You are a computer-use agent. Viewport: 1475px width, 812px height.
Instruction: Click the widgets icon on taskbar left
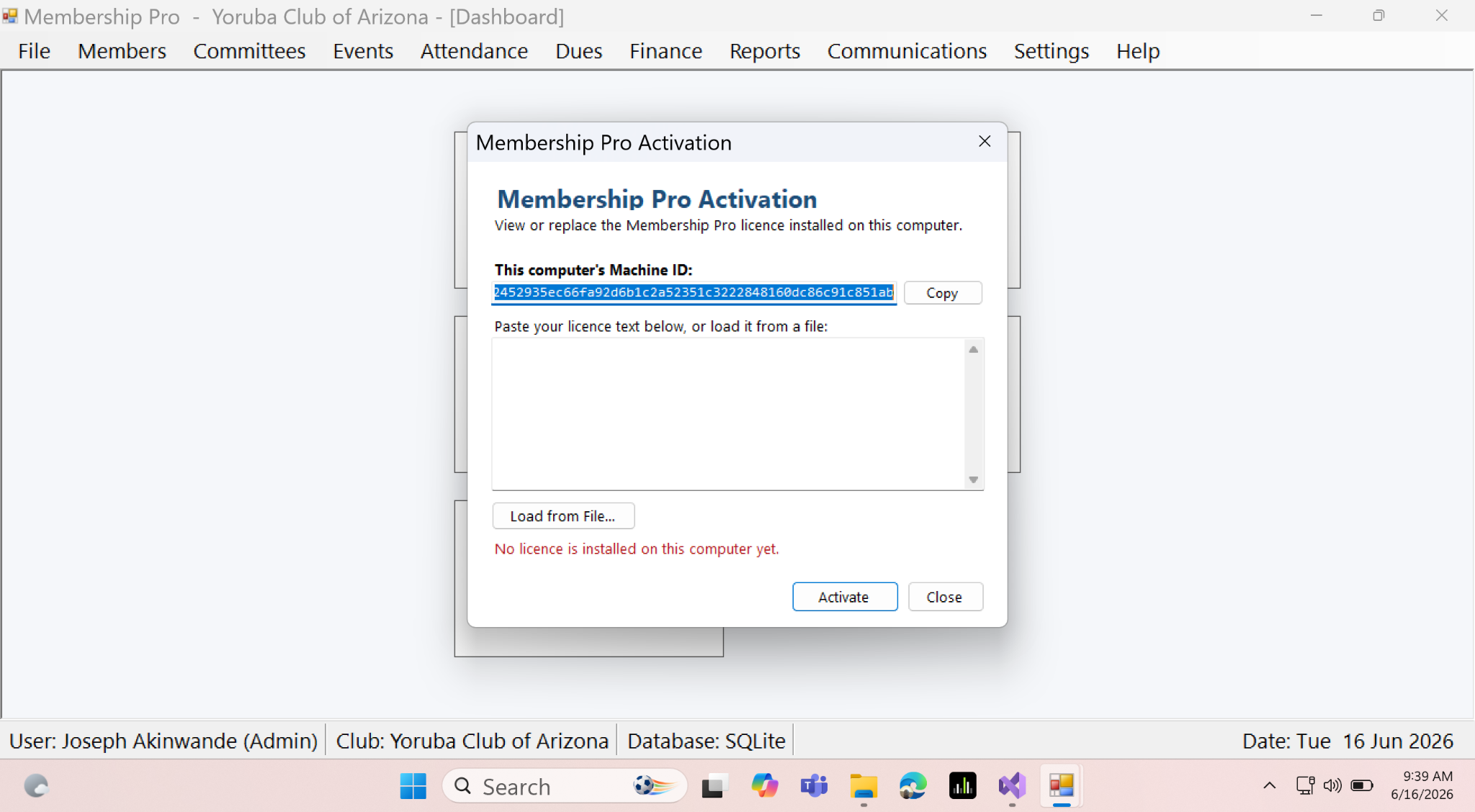(x=36, y=786)
